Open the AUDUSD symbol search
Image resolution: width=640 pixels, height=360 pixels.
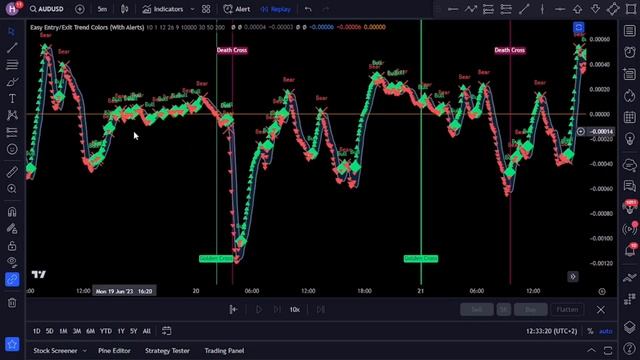coord(47,9)
